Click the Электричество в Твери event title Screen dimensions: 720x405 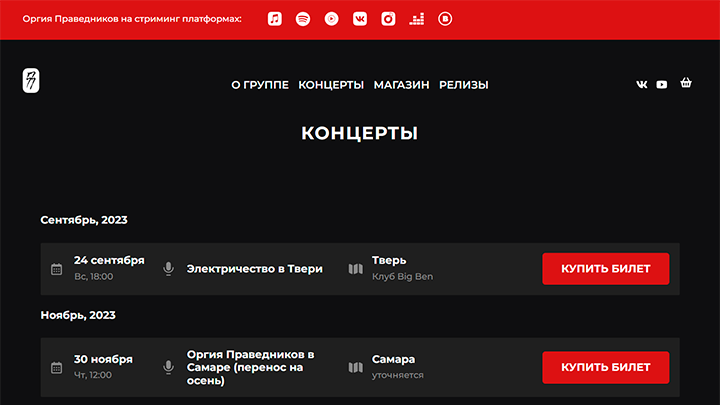coord(254,269)
